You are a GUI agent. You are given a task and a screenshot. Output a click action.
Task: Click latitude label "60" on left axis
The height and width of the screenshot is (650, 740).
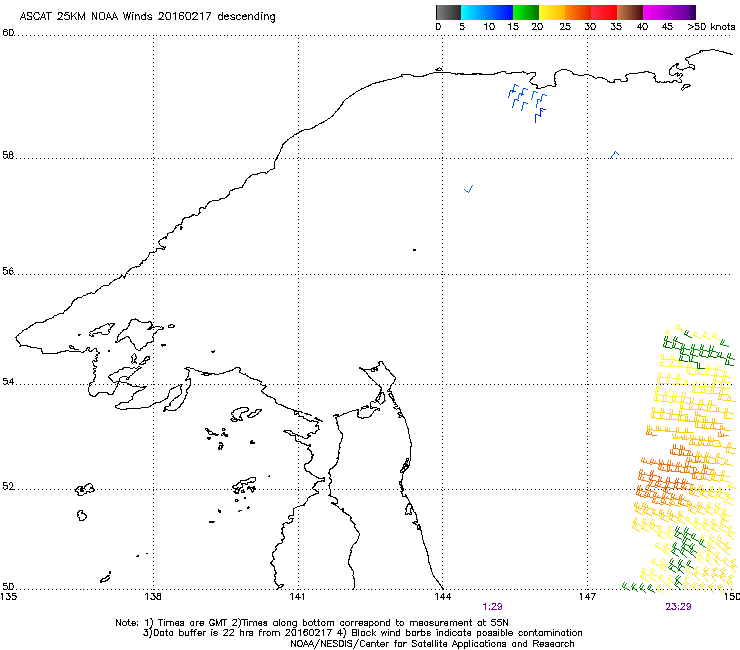(x=8, y=33)
